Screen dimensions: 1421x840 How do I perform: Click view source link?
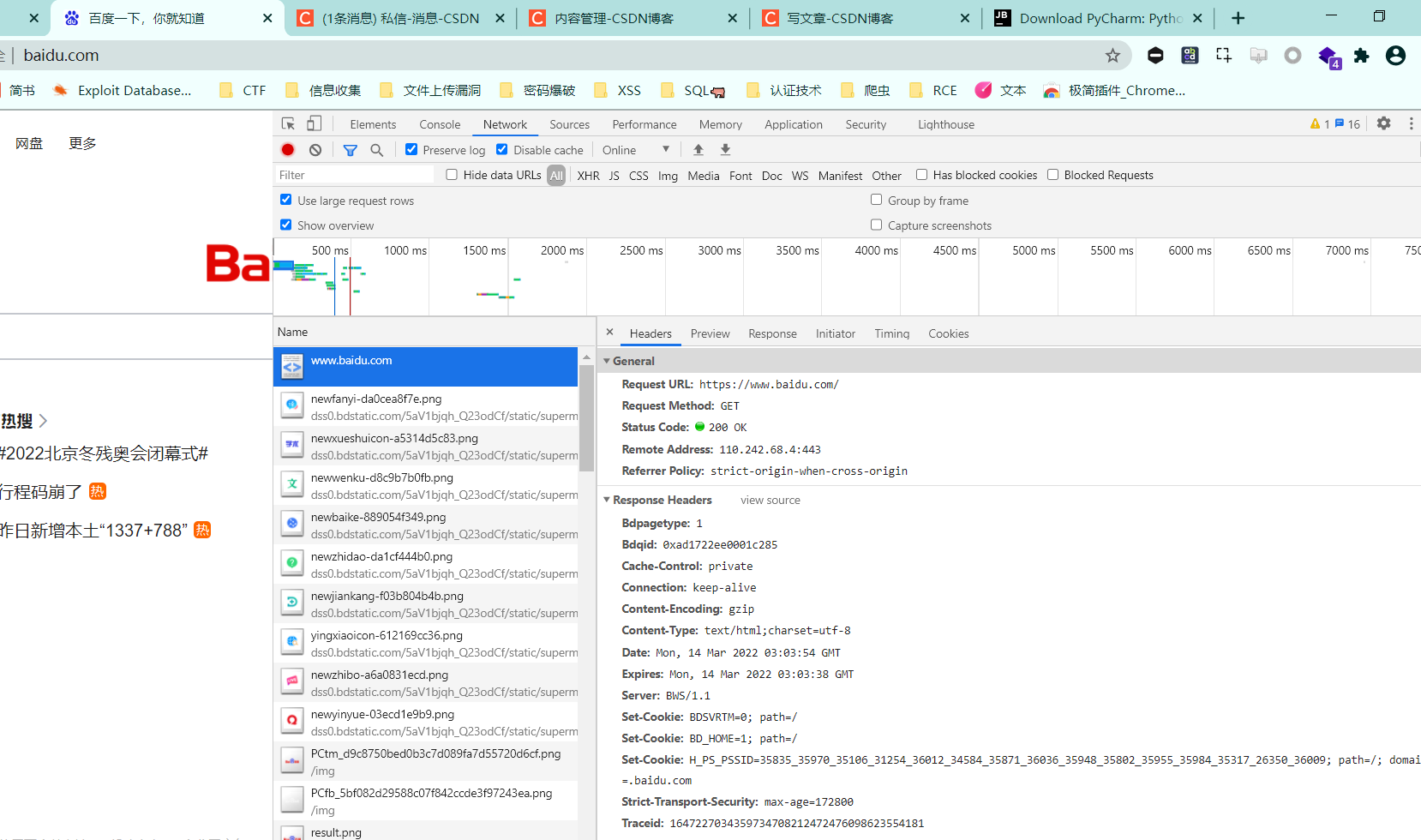pyautogui.click(x=770, y=500)
